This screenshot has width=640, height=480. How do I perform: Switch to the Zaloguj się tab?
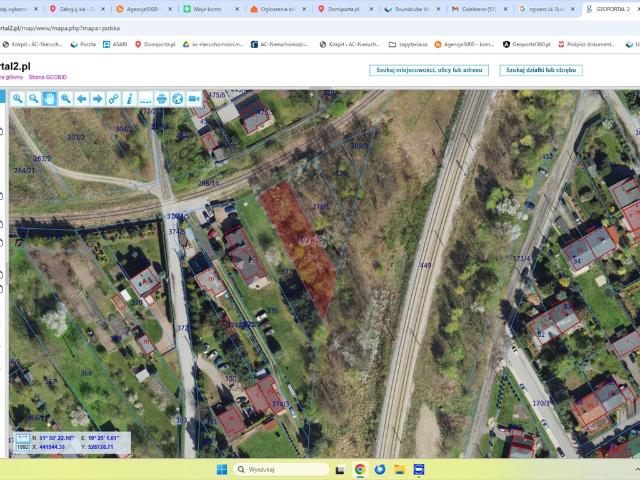[x=78, y=9]
